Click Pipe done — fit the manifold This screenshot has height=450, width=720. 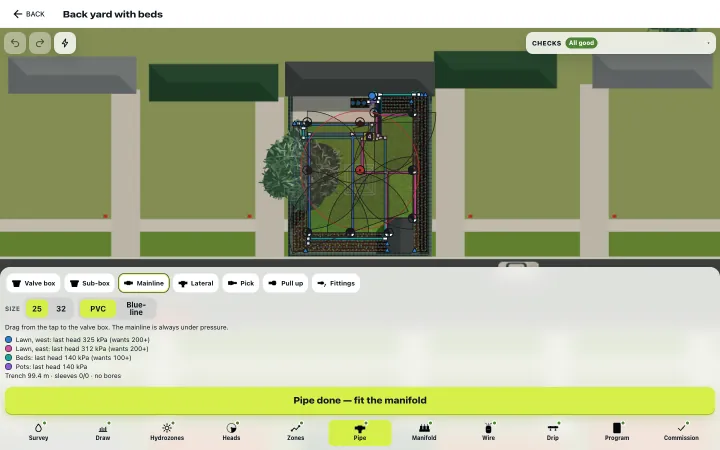360,400
